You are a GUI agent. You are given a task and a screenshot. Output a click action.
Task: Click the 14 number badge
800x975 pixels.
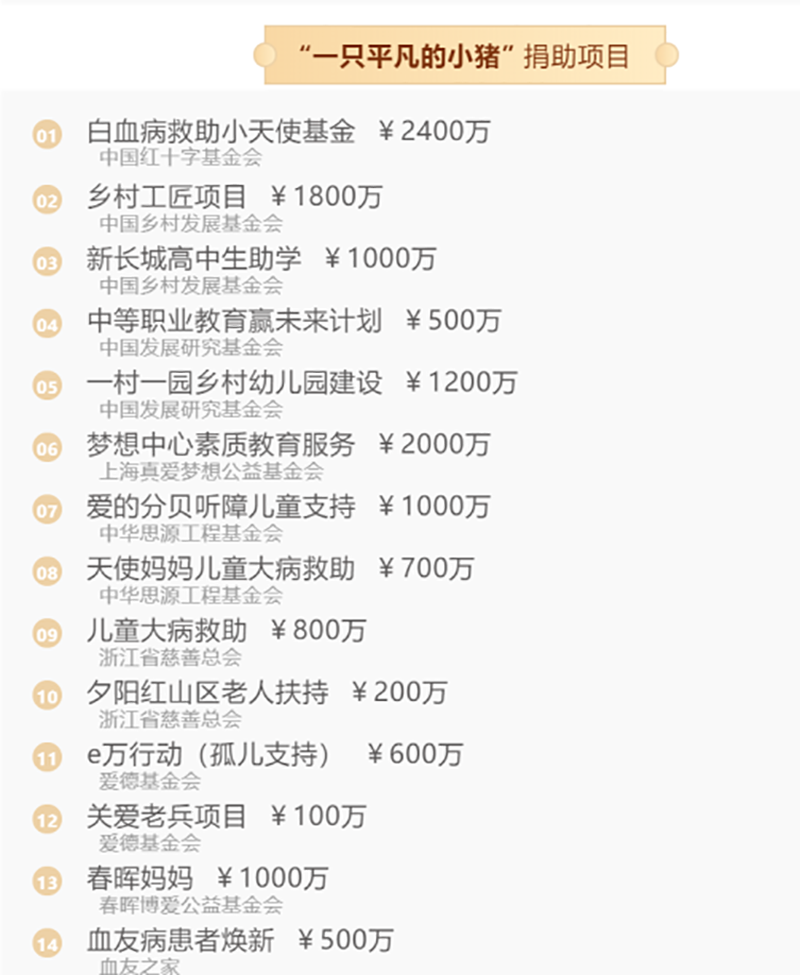pyautogui.click(x=47, y=944)
